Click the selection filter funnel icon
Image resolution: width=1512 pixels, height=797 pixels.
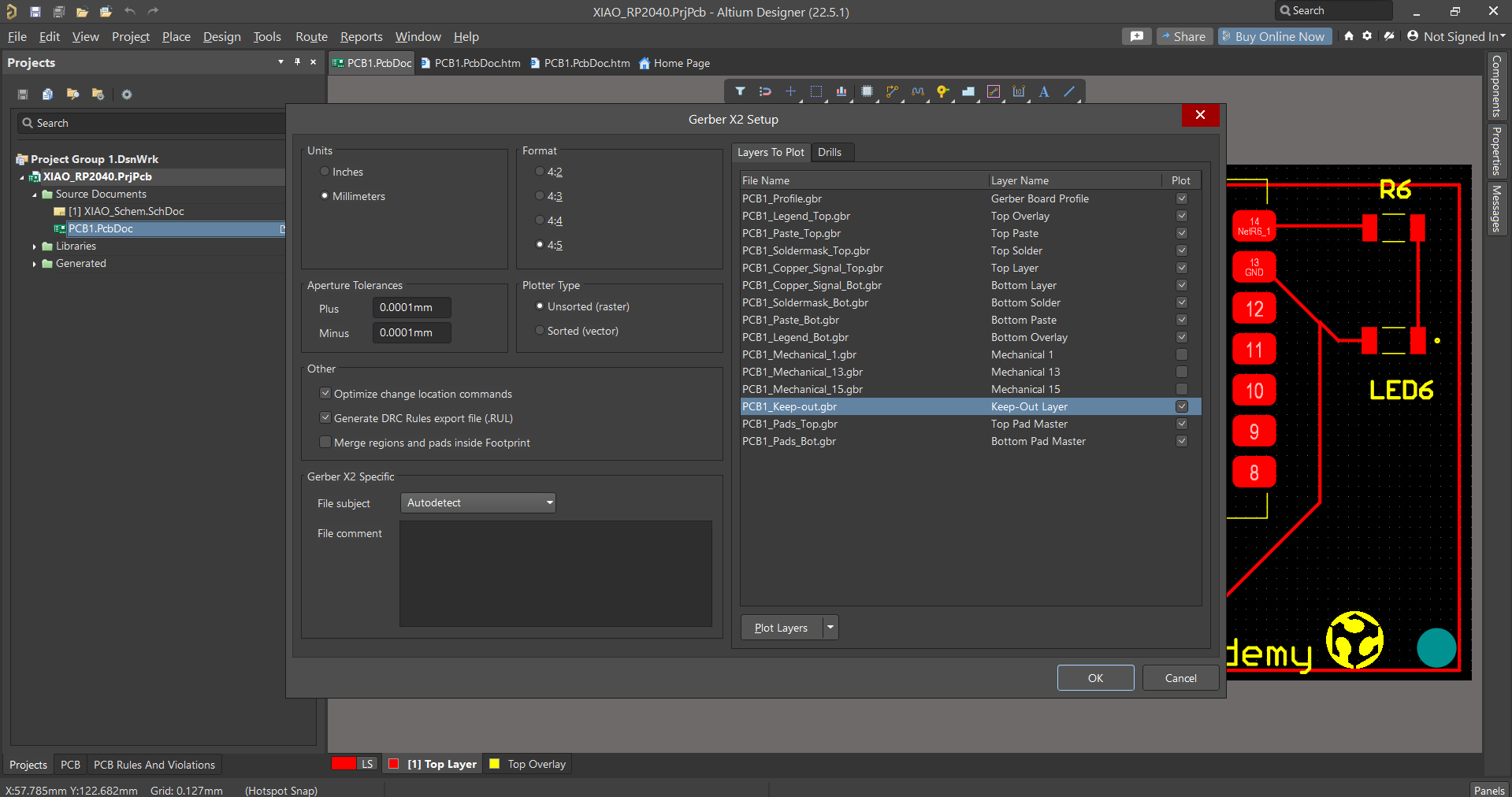pos(740,92)
